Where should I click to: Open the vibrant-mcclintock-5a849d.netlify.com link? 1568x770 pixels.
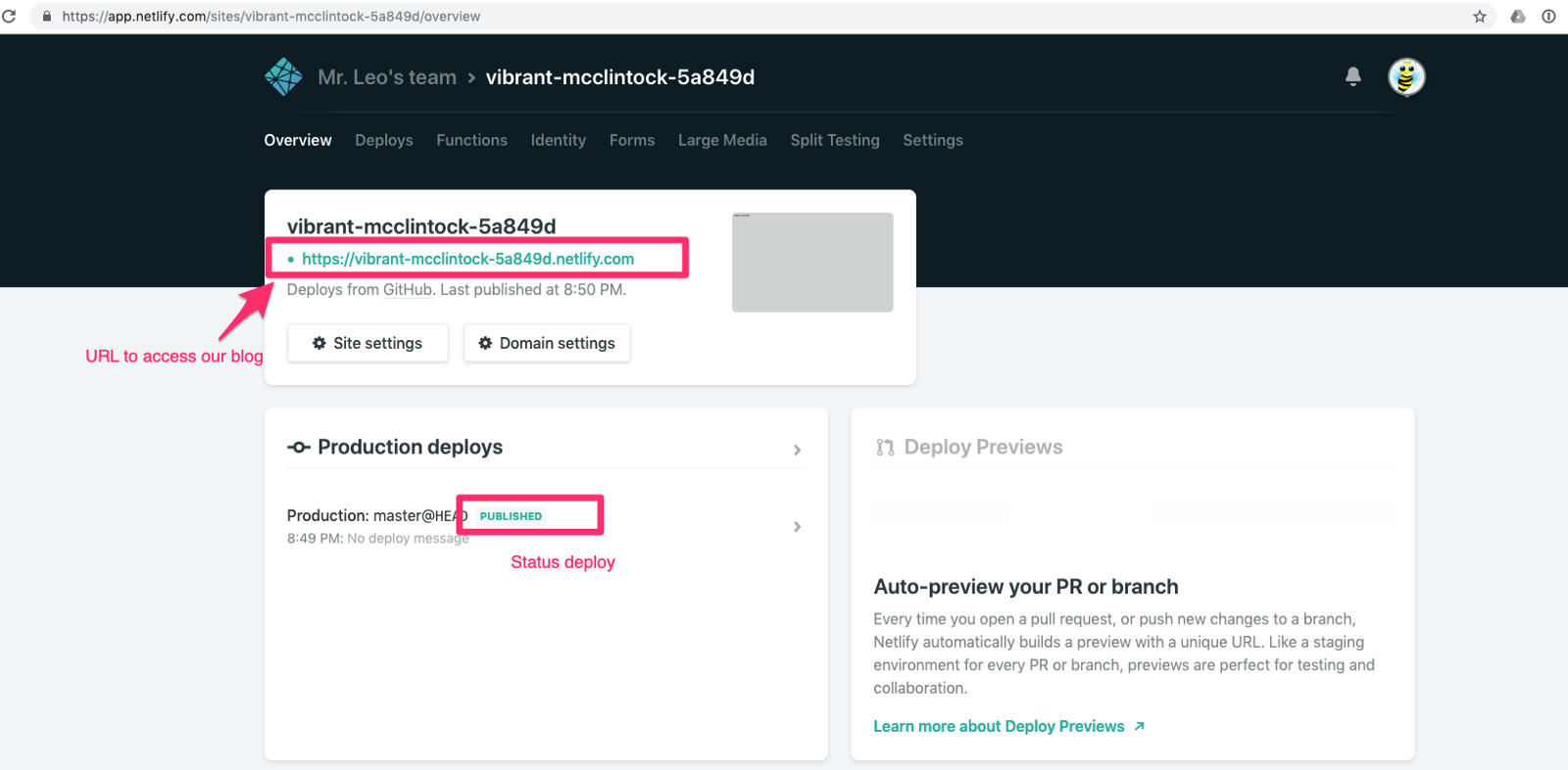467,259
